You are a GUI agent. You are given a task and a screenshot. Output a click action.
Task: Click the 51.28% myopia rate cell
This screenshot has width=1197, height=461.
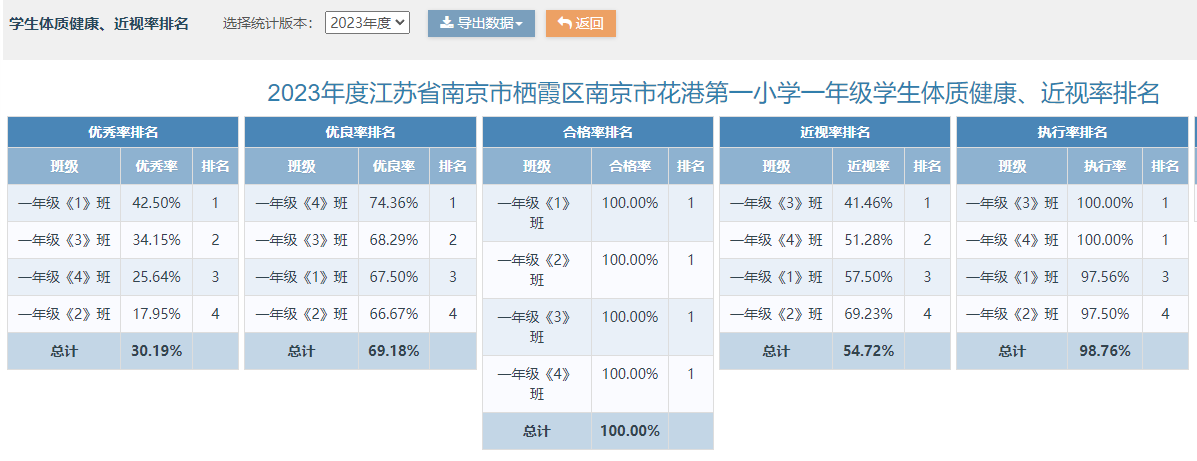[869, 240]
